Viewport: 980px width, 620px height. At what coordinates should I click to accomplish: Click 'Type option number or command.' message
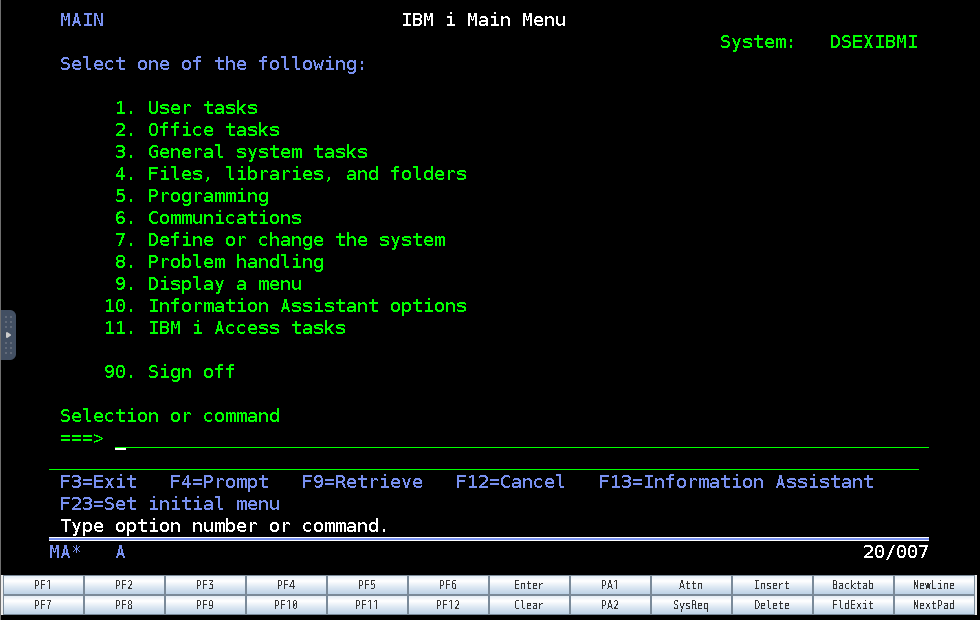224,526
